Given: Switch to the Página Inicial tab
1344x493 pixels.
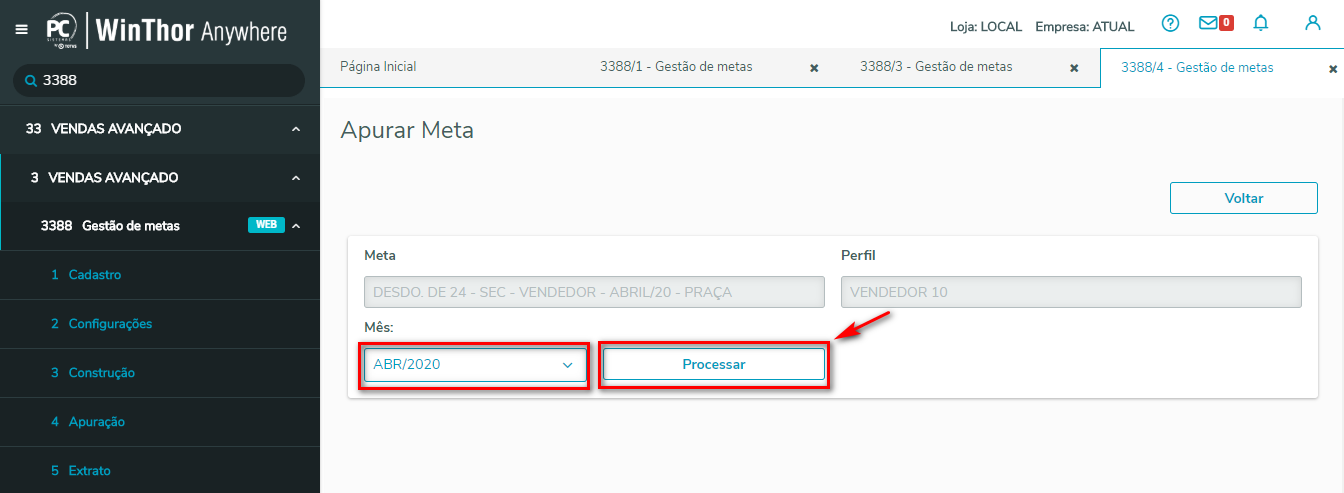Looking at the screenshot, I should pyautogui.click(x=378, y=67).
